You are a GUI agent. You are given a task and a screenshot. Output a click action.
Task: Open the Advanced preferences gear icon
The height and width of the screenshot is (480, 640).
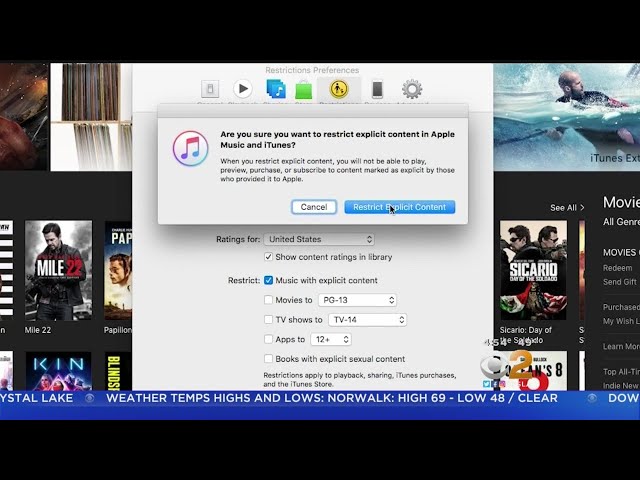(412, 89)
